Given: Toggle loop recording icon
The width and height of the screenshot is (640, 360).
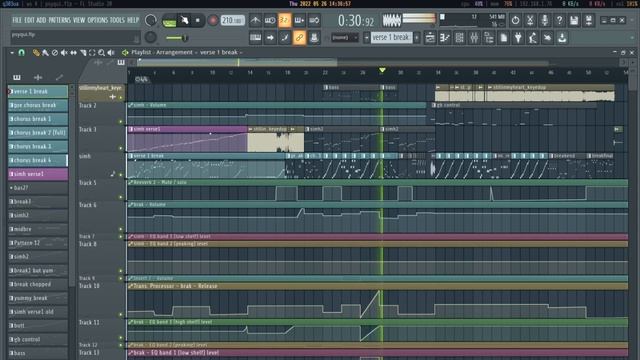Looking at the screenshot, I should tap(314, 20).
